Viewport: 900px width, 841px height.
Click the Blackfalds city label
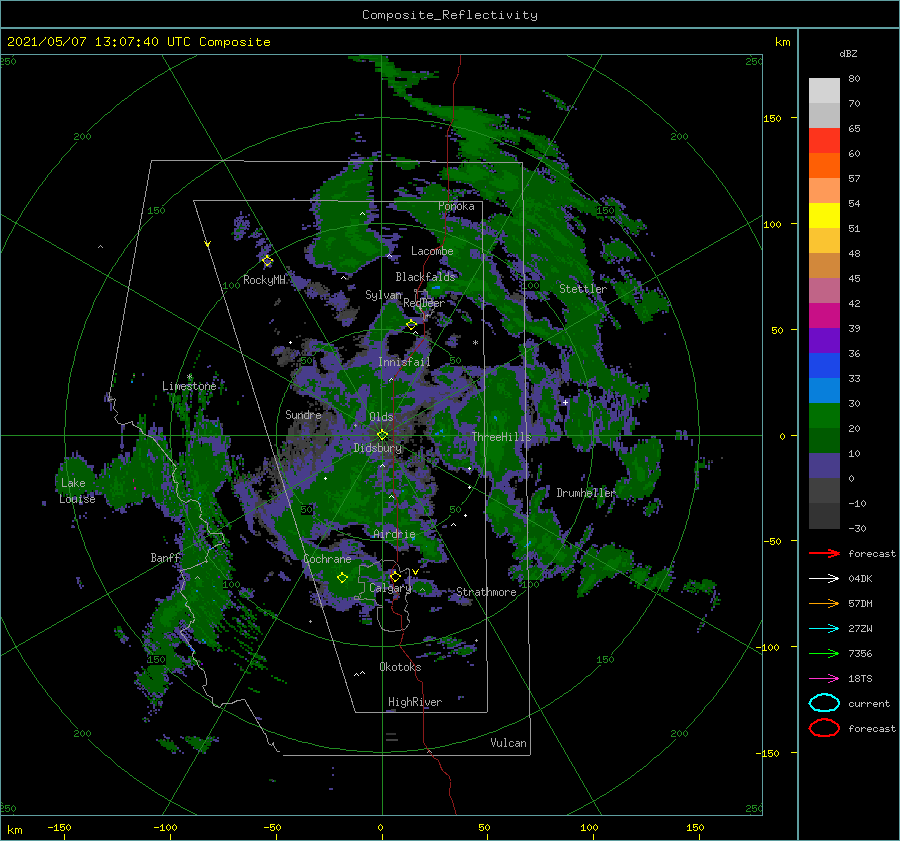[x=425, y=277]
